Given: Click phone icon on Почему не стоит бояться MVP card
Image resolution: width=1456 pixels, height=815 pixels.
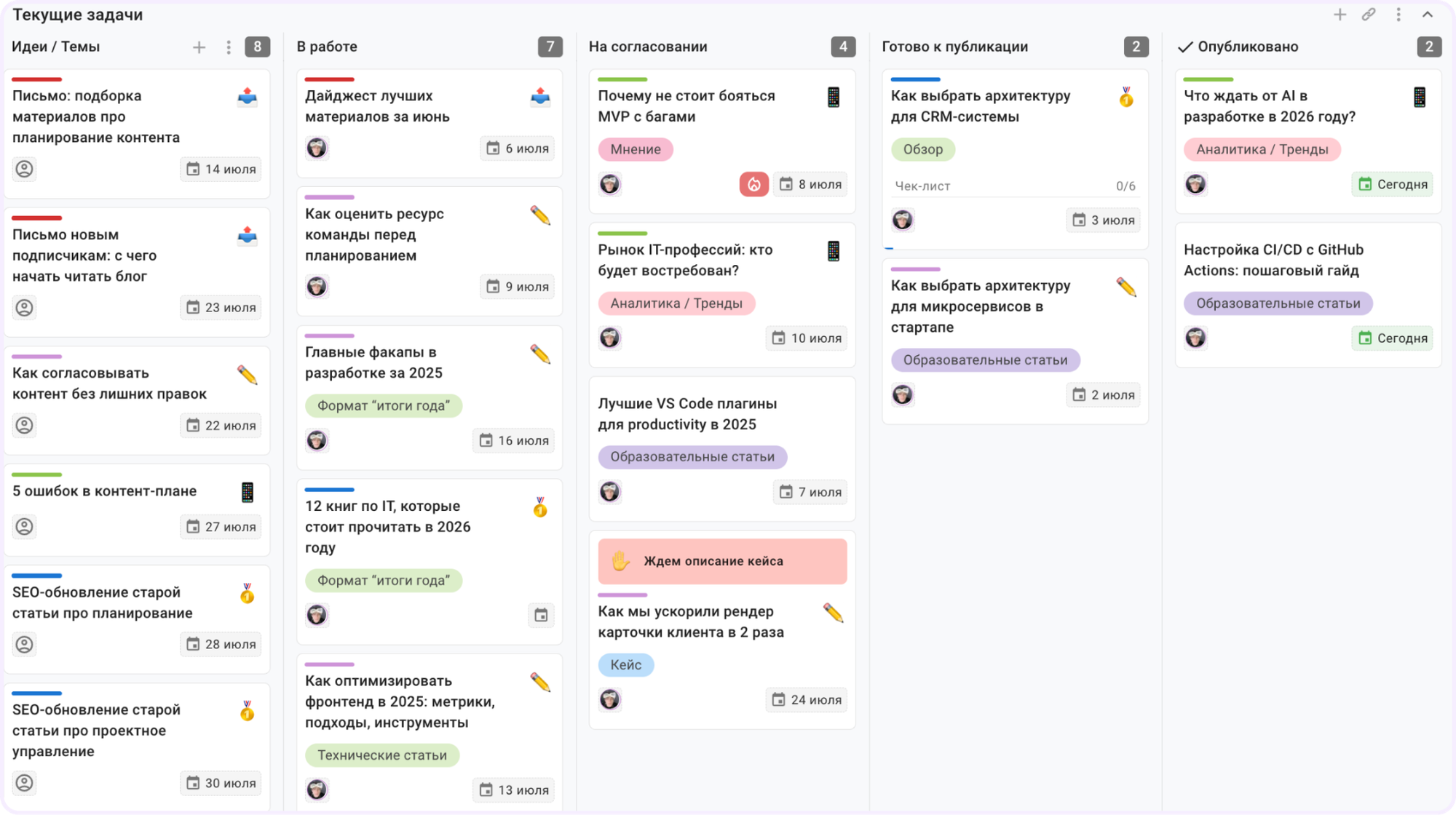Looking at the screenshot, I should [834, 97].
